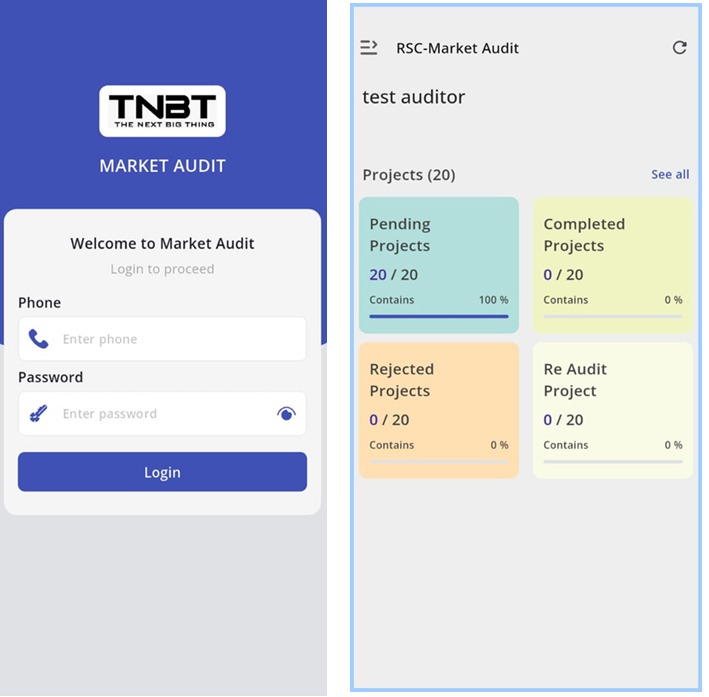Click the test auditor username
The width and height of the screenshot is (709, 697).
coord(413,97)
